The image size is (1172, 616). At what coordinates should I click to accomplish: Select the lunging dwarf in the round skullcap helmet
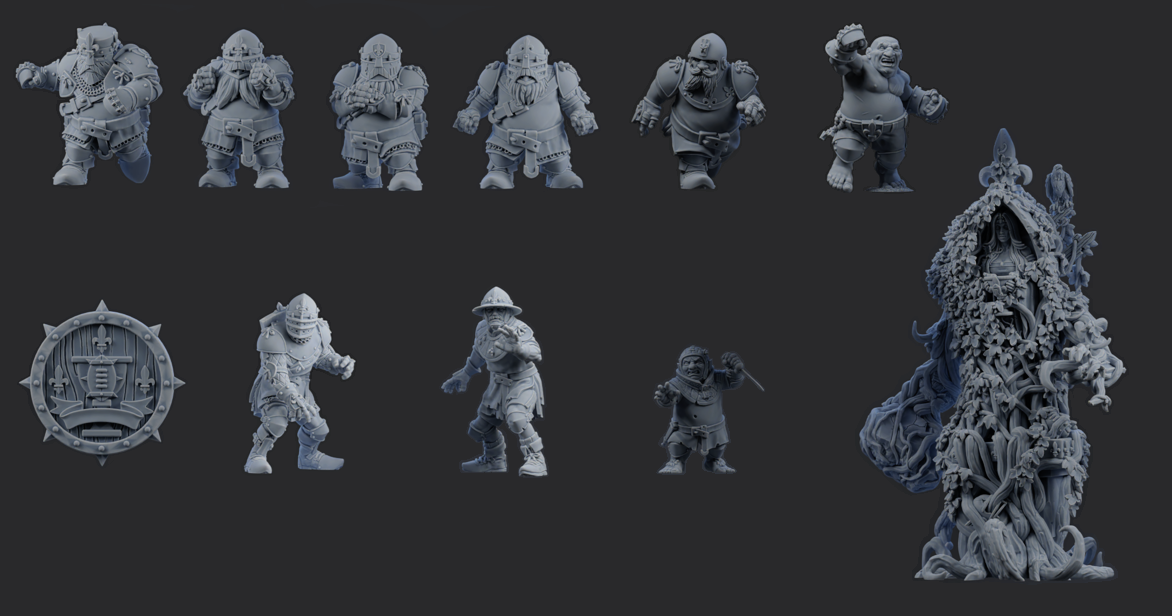click(698, 111)
